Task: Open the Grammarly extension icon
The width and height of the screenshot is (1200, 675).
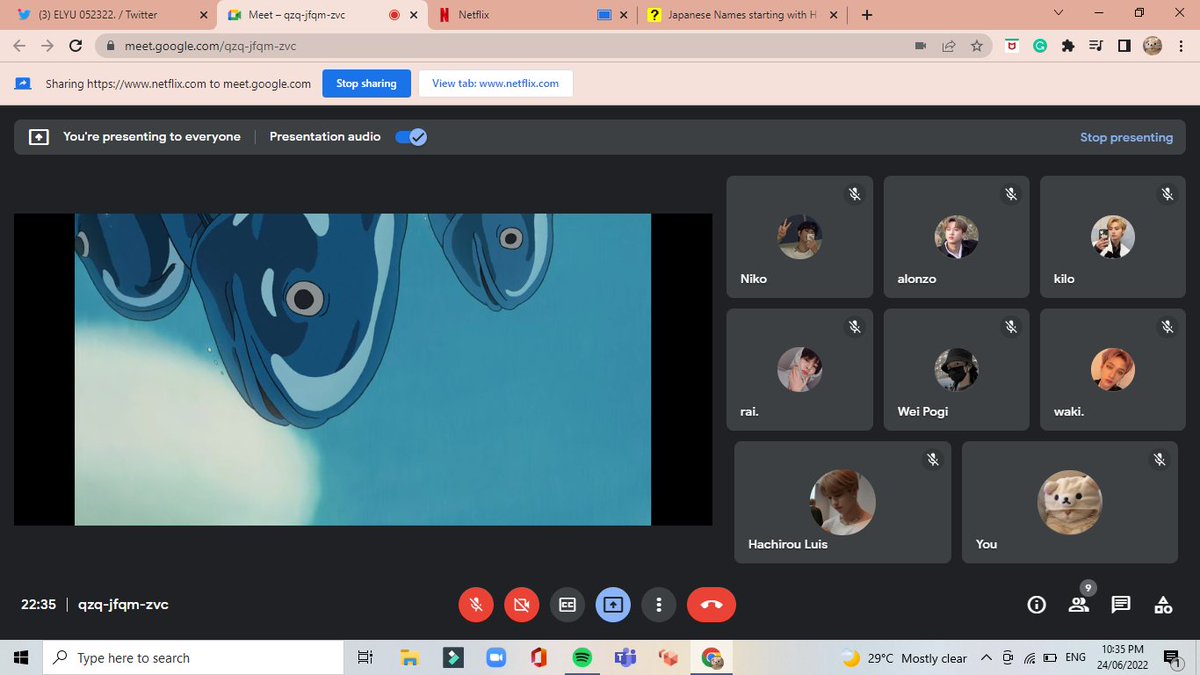Action: (x=1040, y=46)
